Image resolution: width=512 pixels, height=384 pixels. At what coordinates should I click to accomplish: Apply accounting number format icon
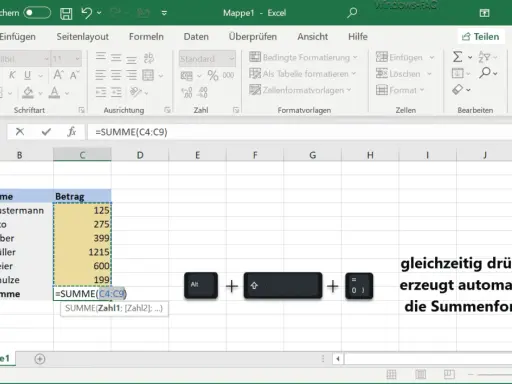tap(187, 76)
